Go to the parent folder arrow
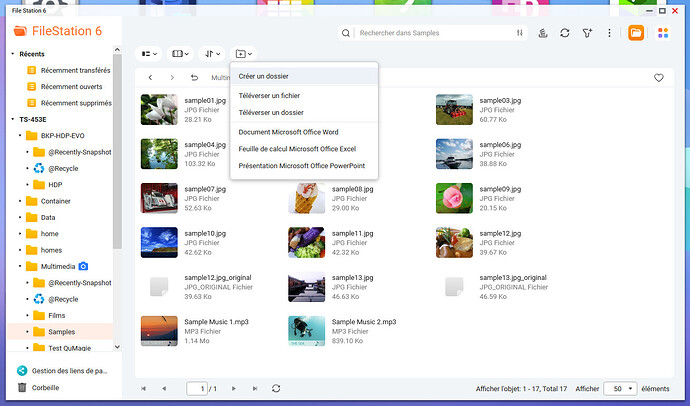This screenshot has height=406, width=690. (194, 77)
